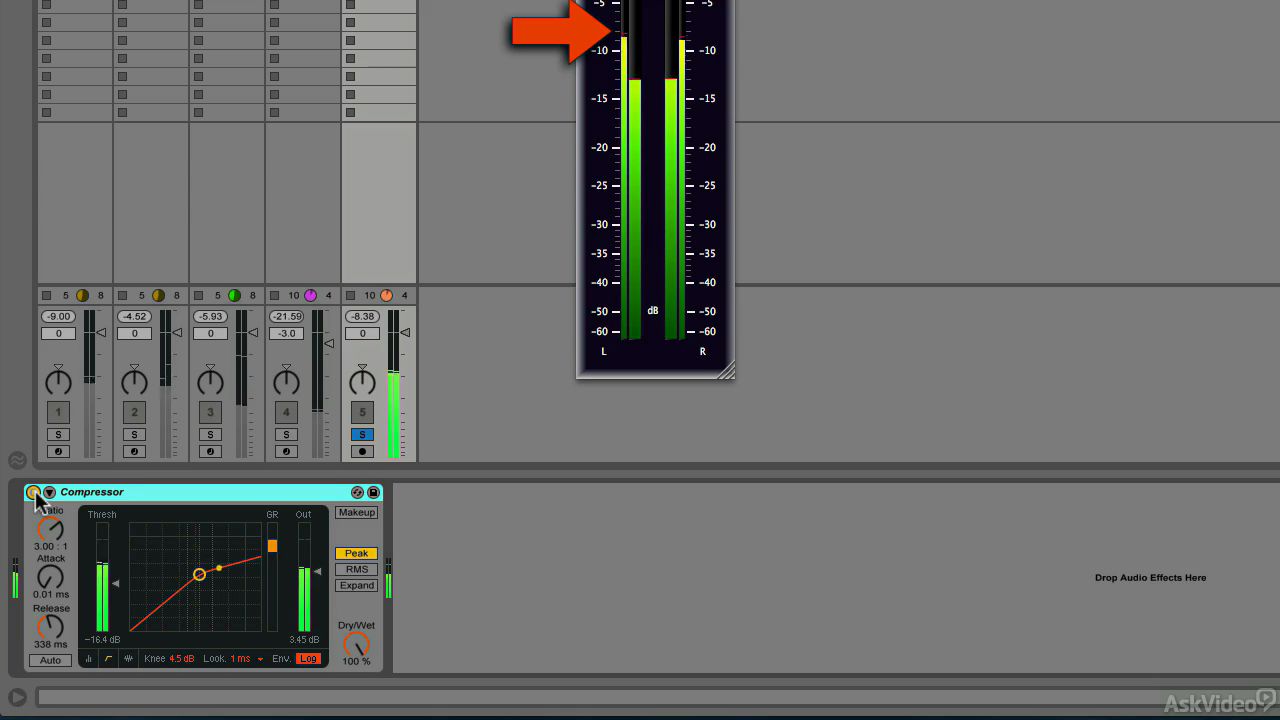This screenshot has height=720, width=1280.
Task: Deactivate track 3 using its number button
Action: pos(210,412)
